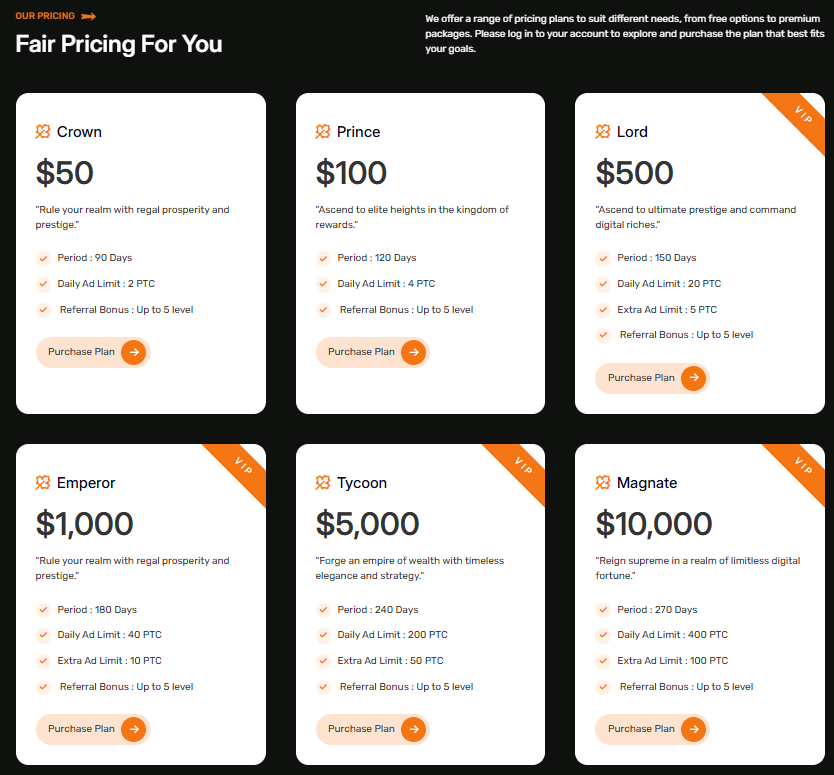Screen dimensions: 834x775
Task: Click the VIP ribbon on Emperor card
Action: point(243,467)
